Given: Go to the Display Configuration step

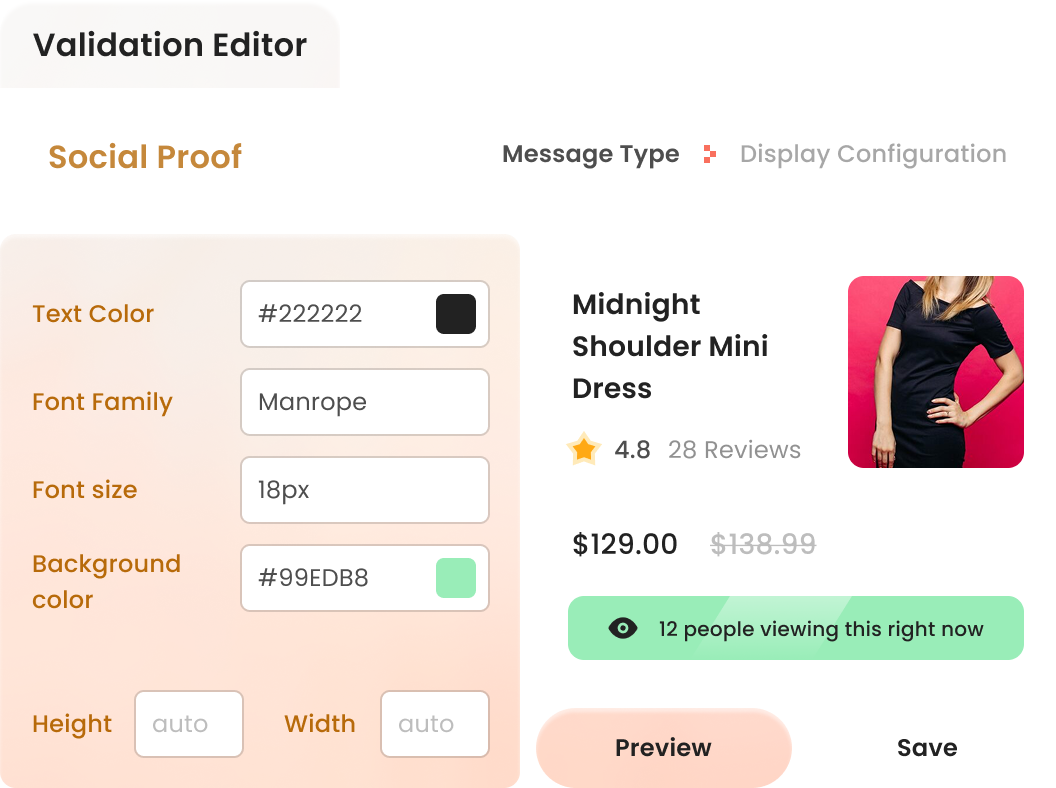Looking at the screenshot, I should (x=872, y=154).
